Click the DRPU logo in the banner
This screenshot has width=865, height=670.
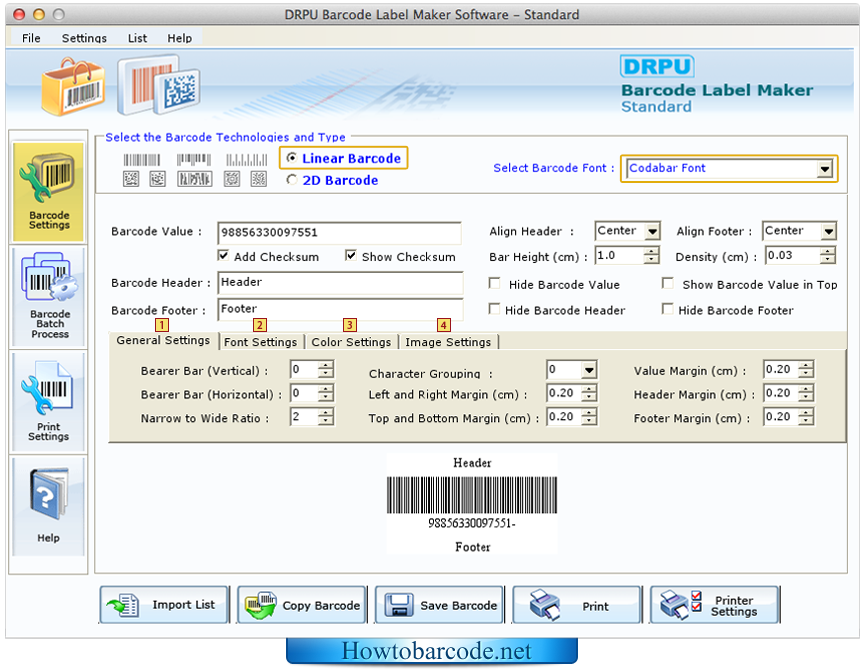click(656, 66)
